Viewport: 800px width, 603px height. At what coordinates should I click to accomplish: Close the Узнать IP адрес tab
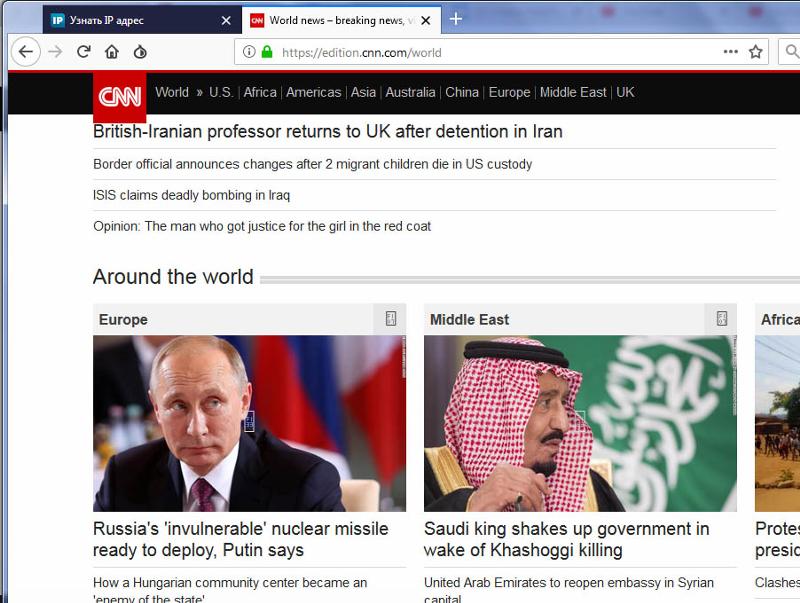pyautogui.click(x=226, y=20)
